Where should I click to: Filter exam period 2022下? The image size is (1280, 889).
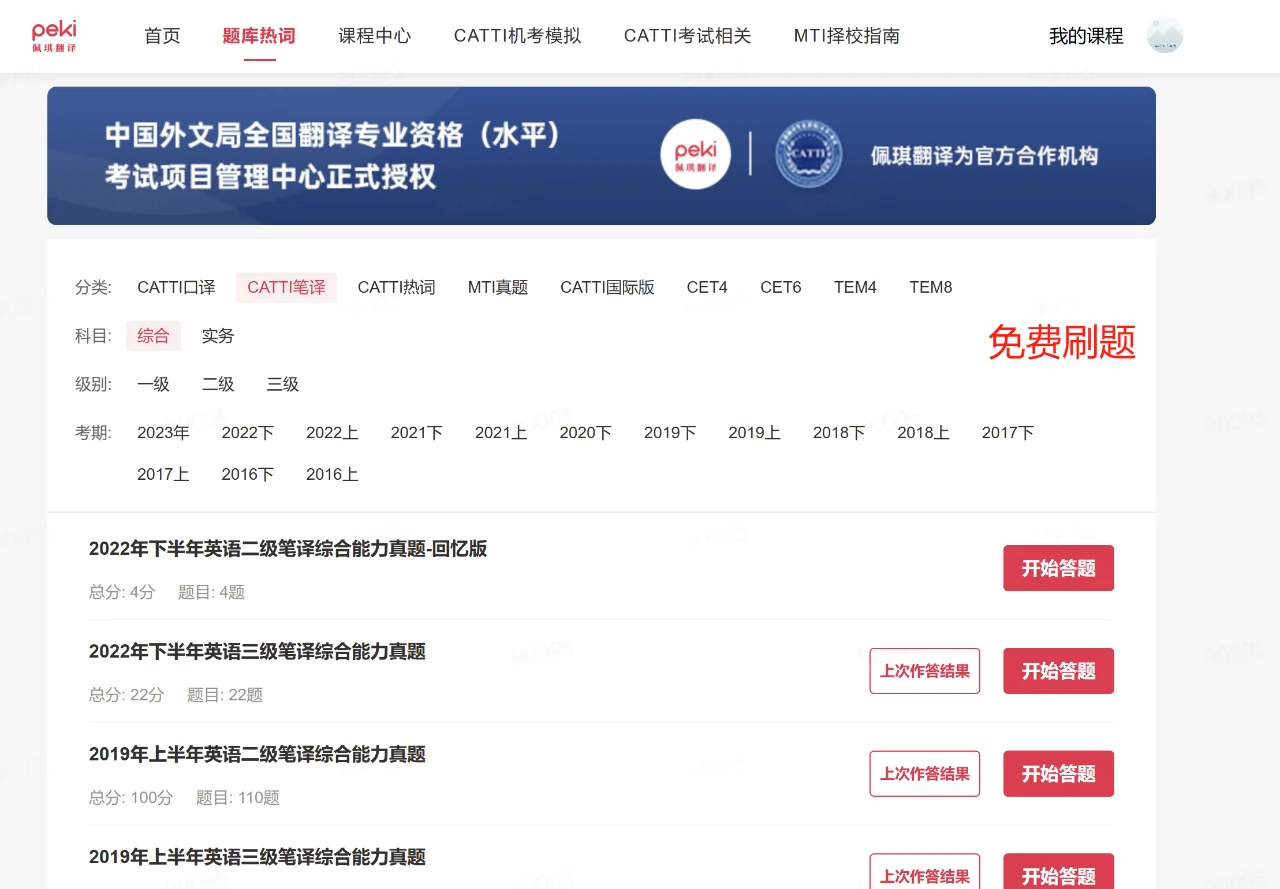[x=247, y=433]
